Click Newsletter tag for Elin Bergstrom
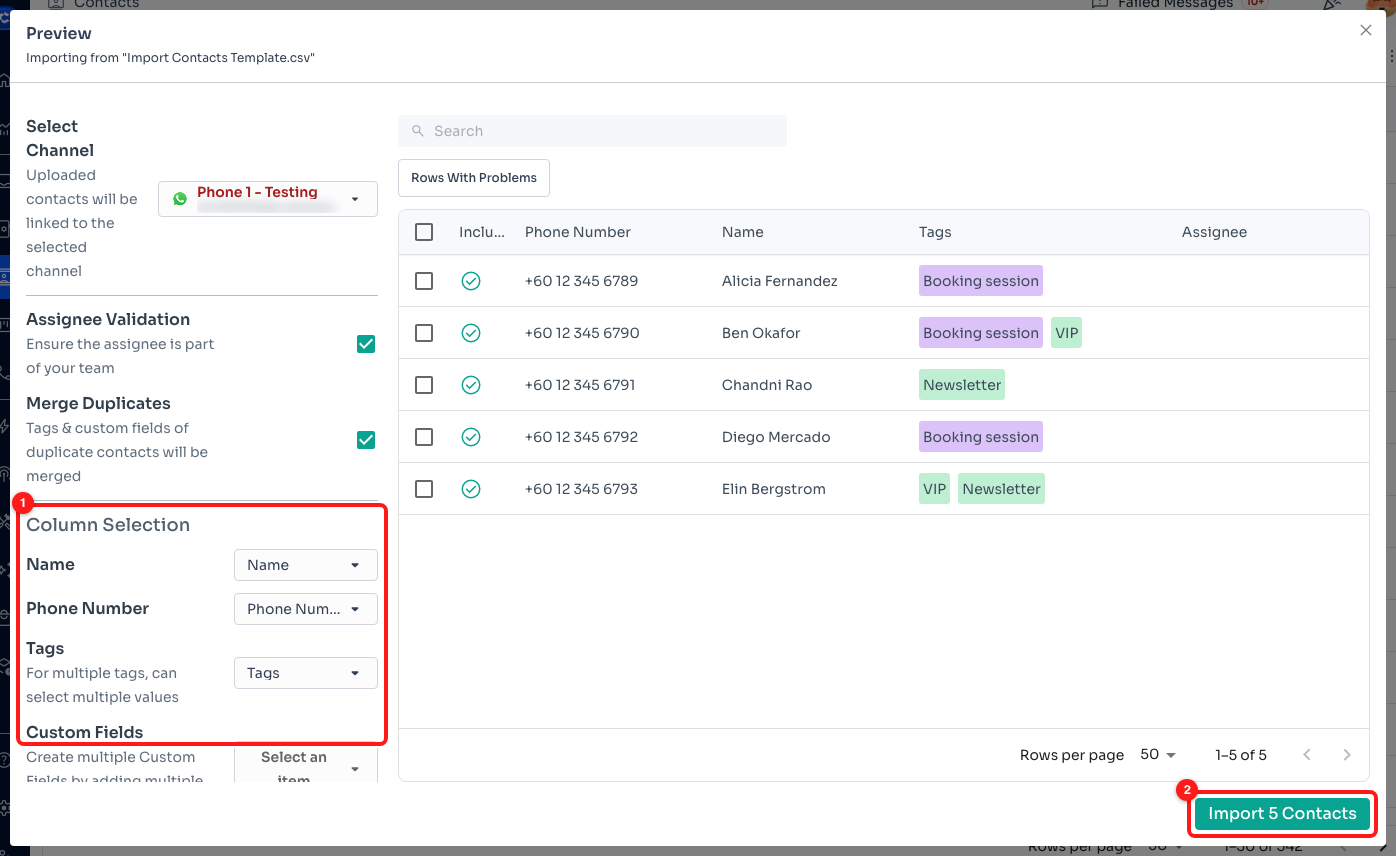The image size is (1396, 856). coord(1001,489)
